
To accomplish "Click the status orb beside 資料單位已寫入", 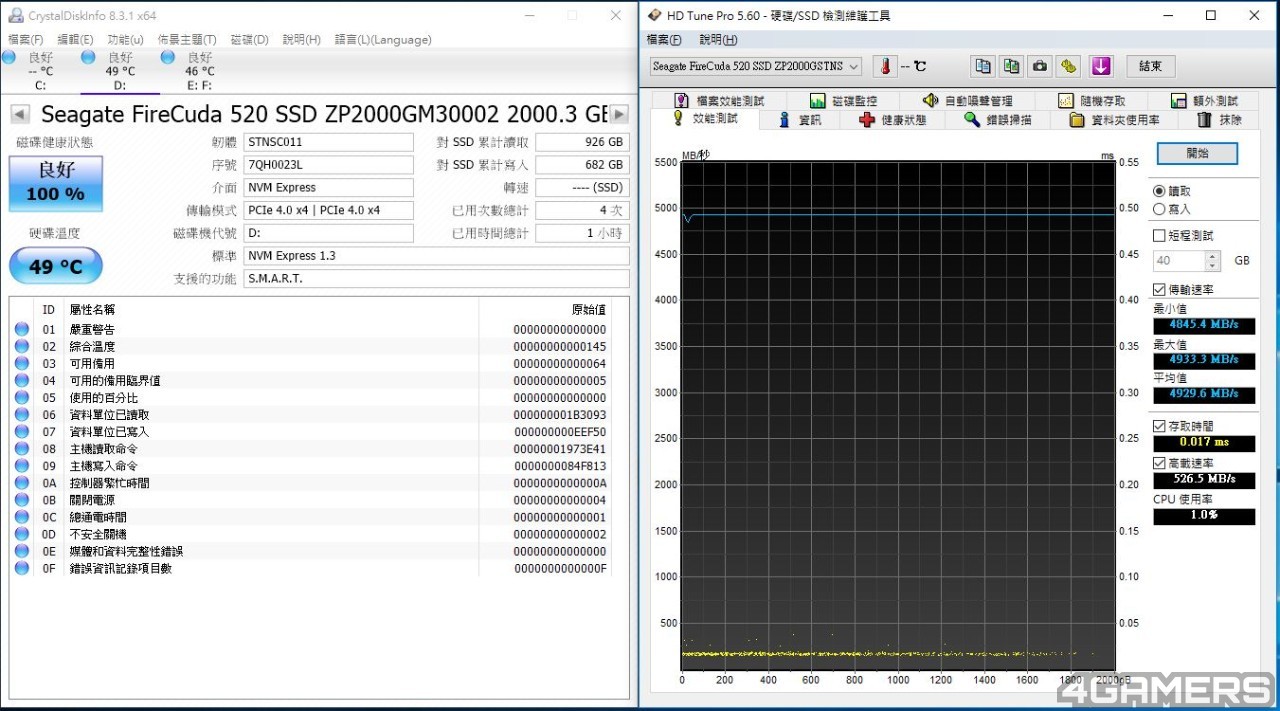I will click(22, 431).
